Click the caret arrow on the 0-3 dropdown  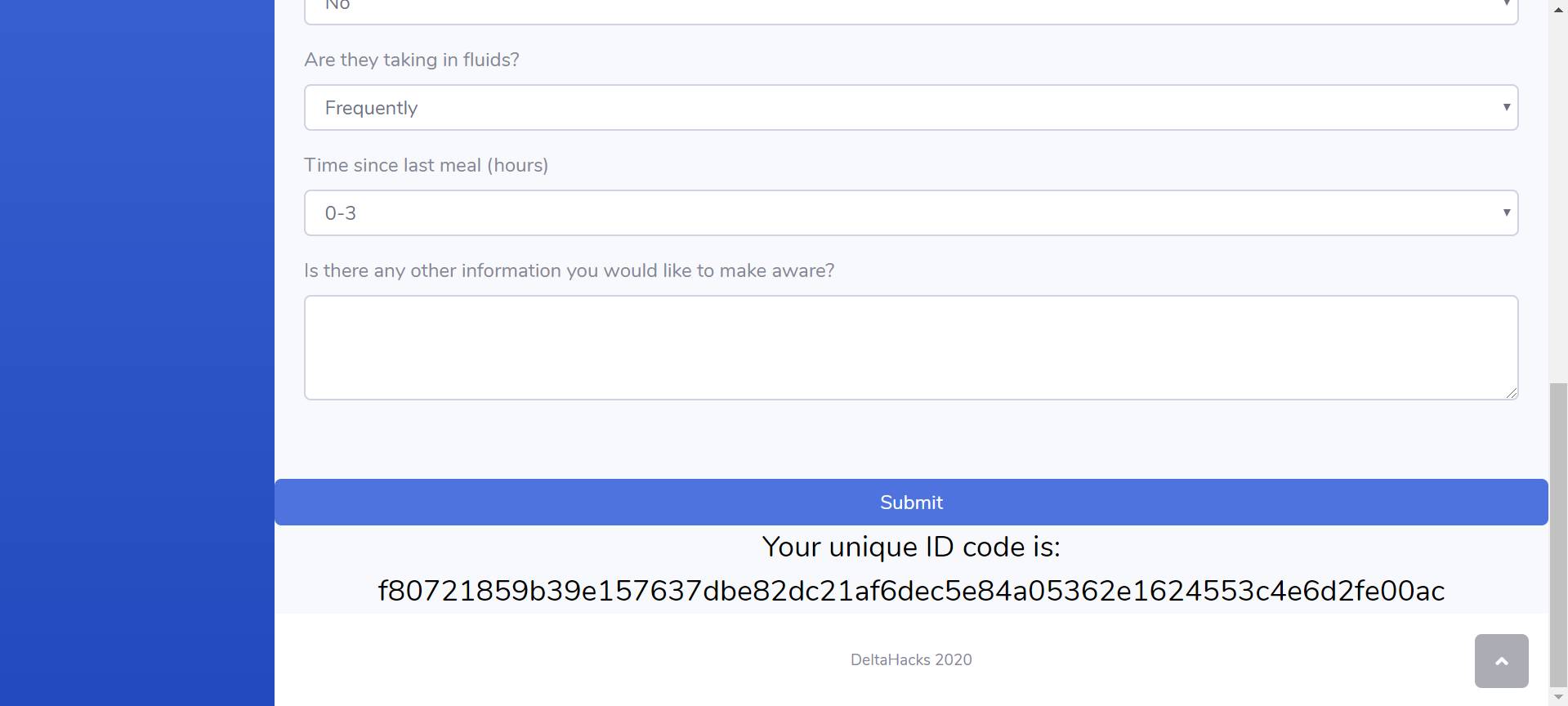click(1506, 212)
